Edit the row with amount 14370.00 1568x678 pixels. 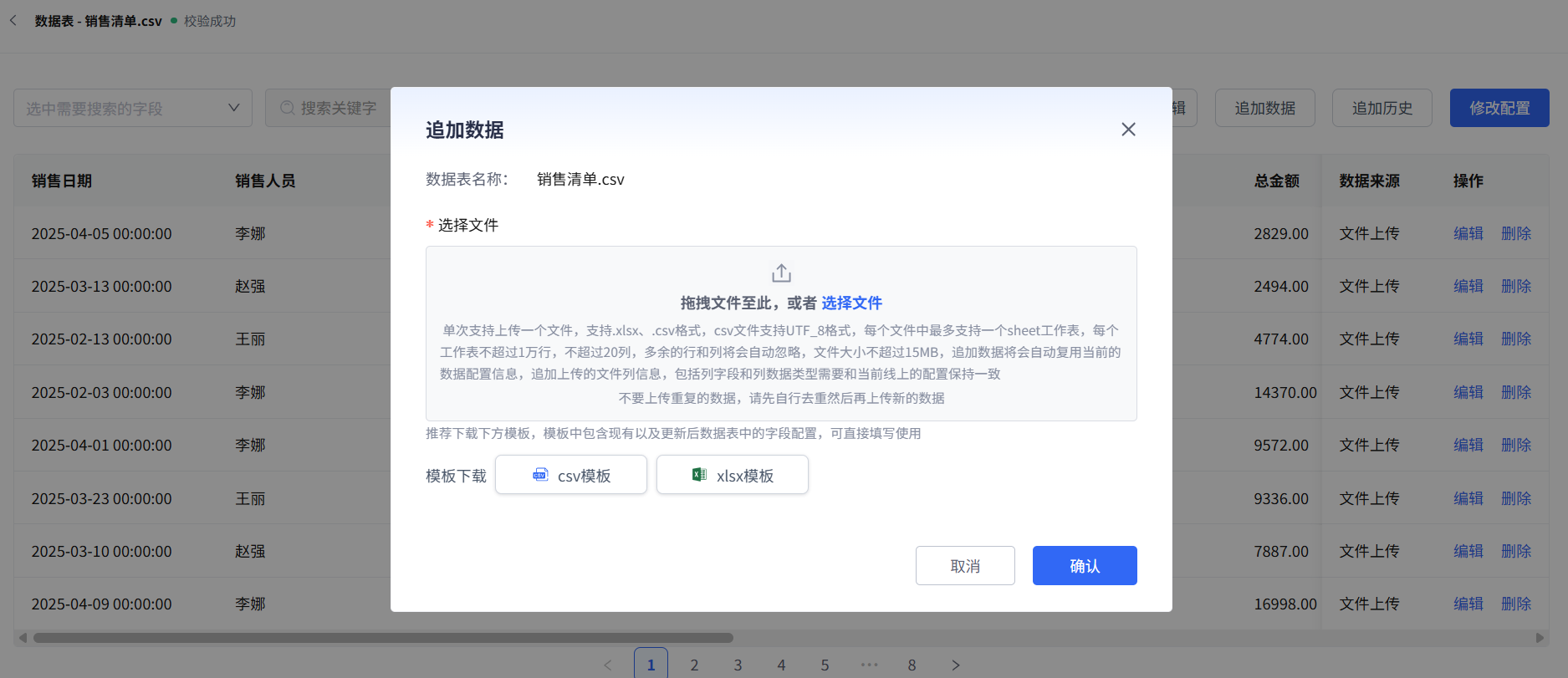1468,392
